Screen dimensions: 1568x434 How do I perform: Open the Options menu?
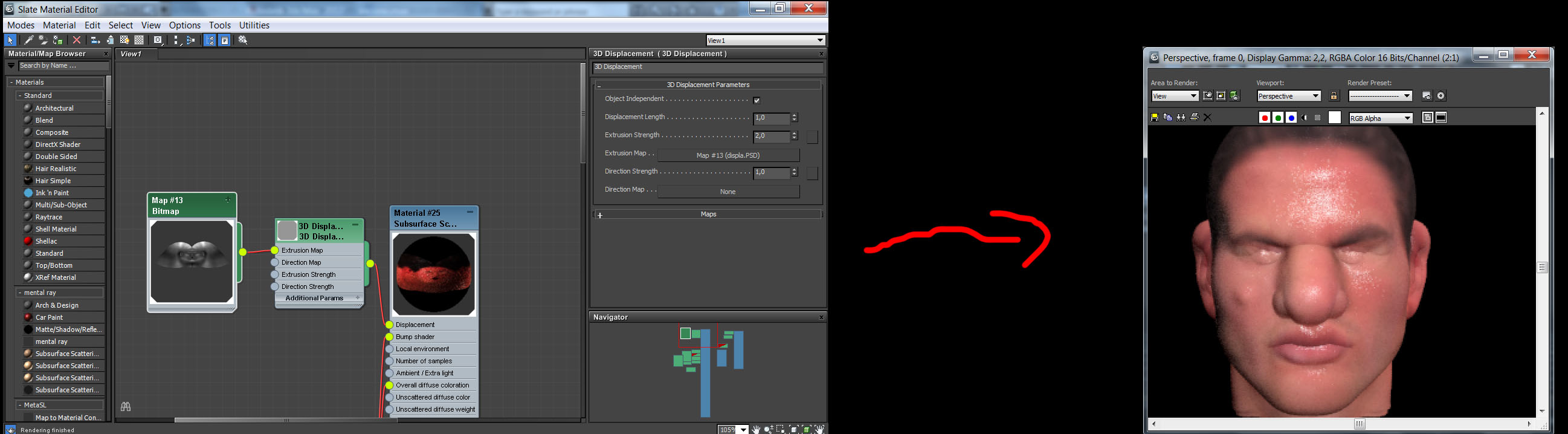coord(185,25)
